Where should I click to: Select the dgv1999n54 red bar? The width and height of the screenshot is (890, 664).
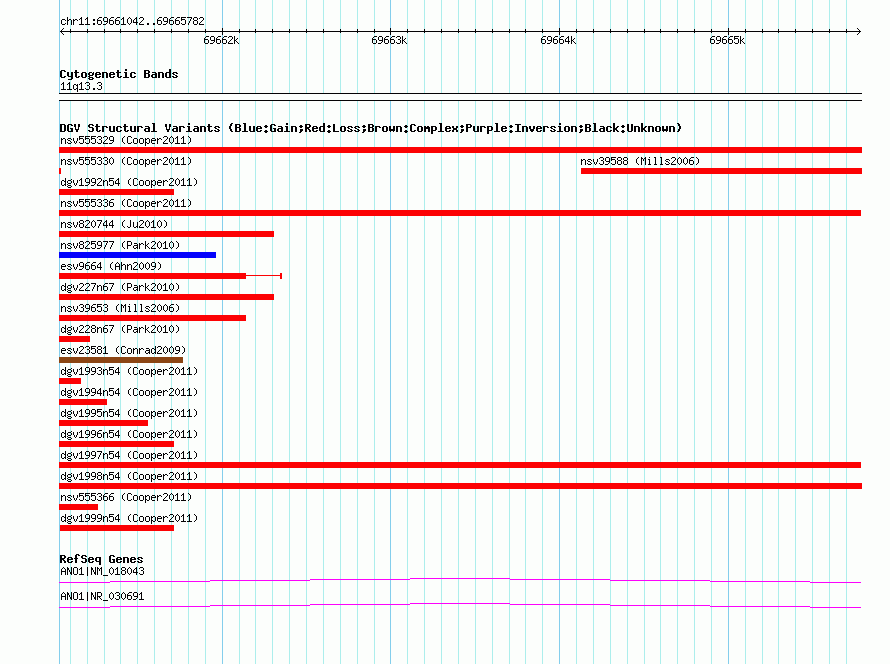[116, 528]
